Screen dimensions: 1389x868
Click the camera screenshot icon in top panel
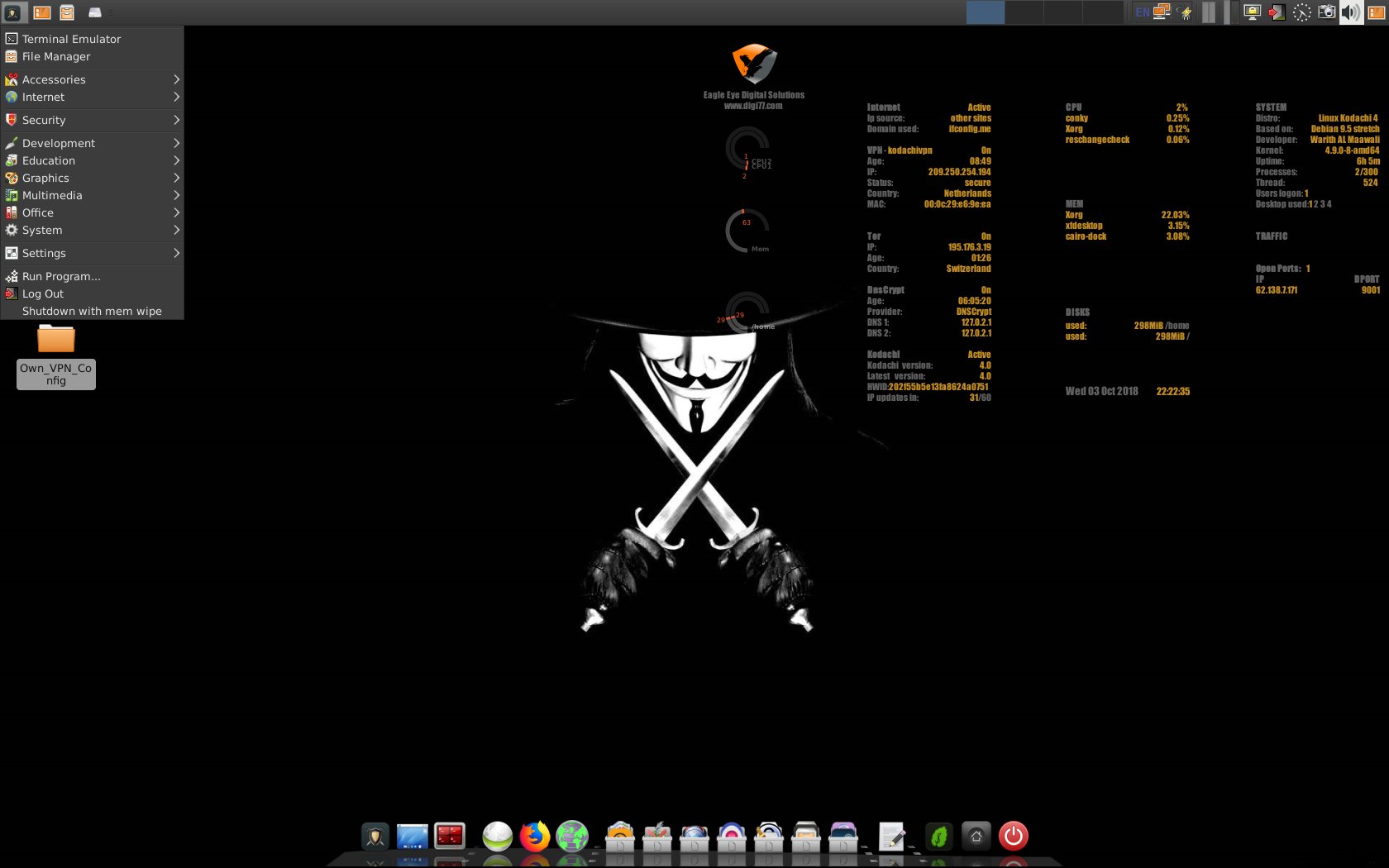click(1326, 12)
